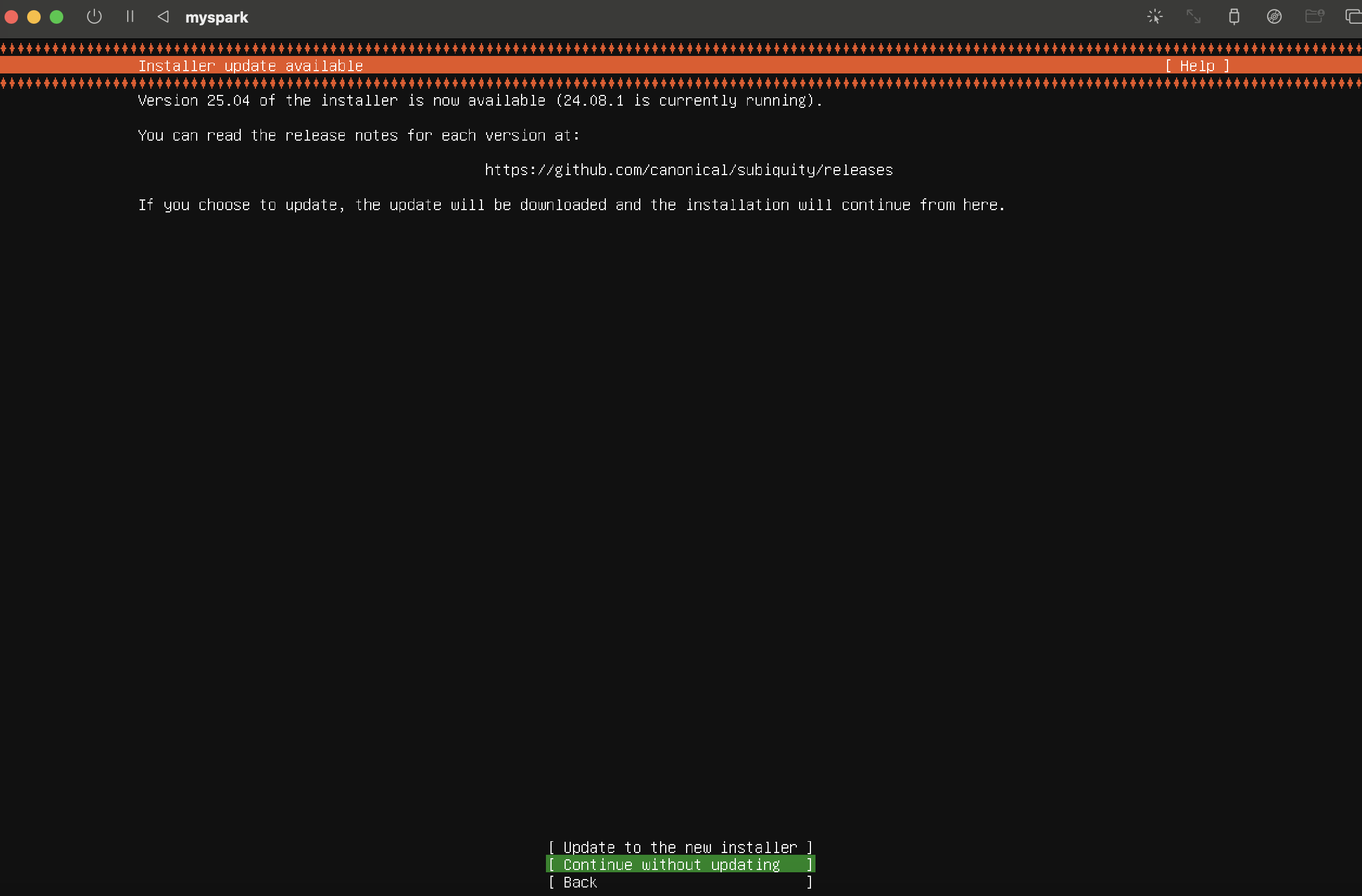Close the myspark VM window
This screenshot has width=1362, height=896.
pyautogui.click(x=11, y=16)
